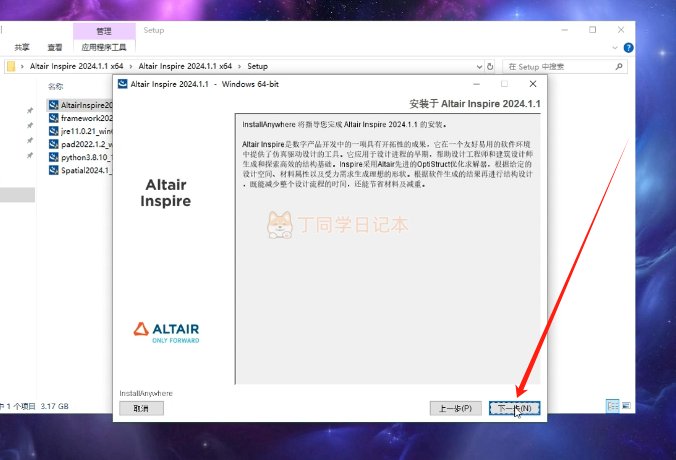Open the 共享 ribbon tab

coord(22,47)
